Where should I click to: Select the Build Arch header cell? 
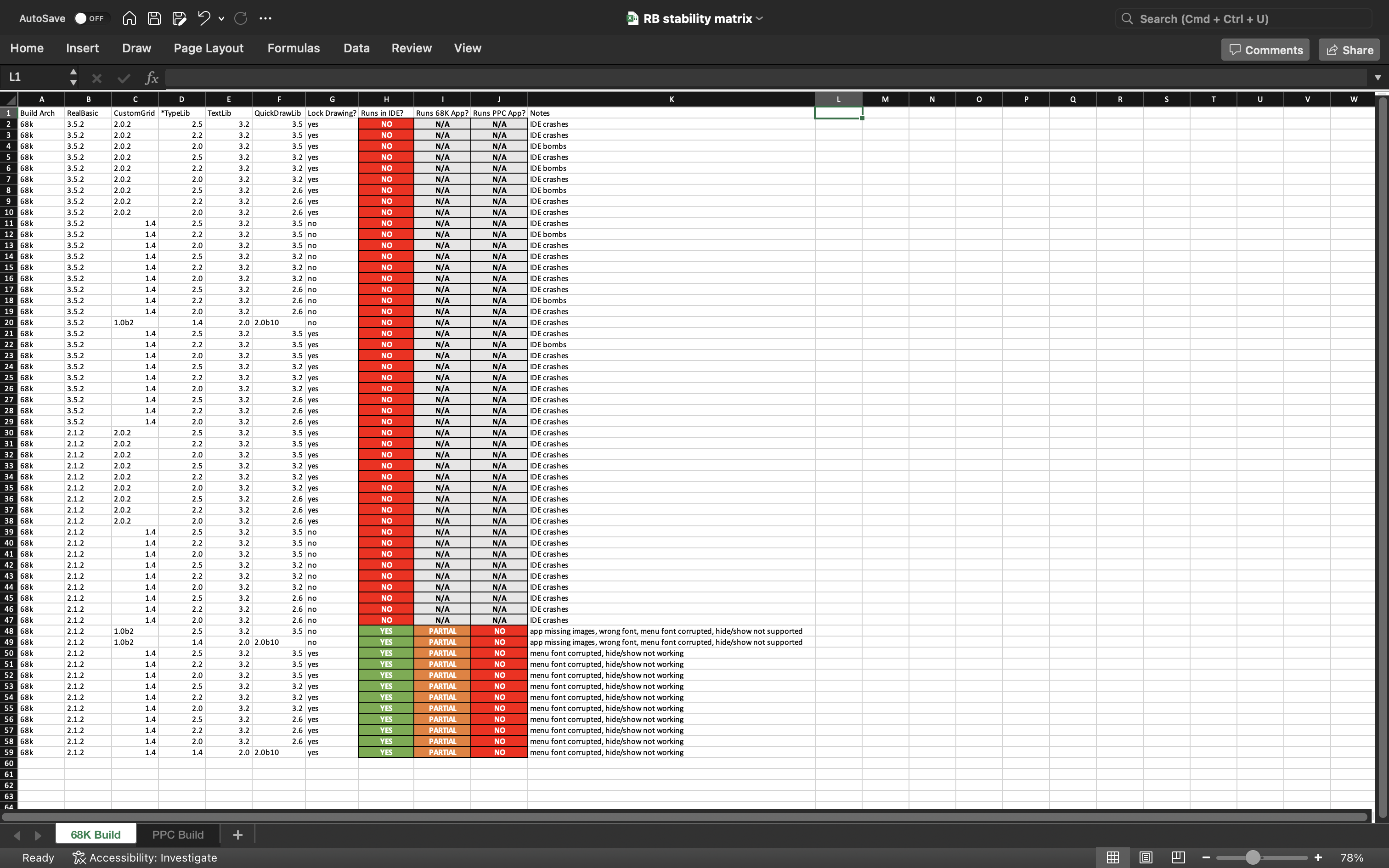(x=41, y=113)
